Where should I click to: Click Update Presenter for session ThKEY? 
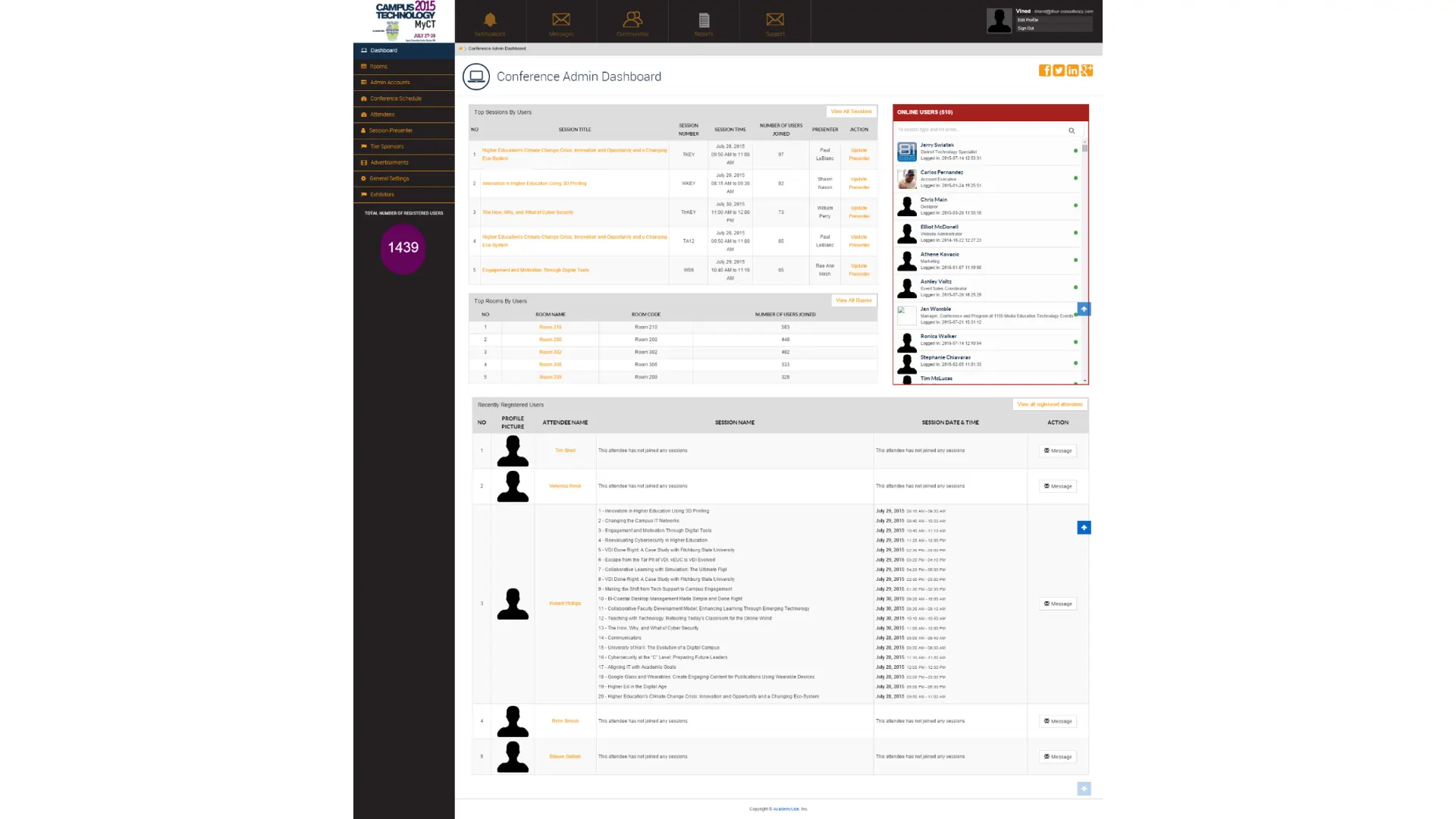(x=858, y=212)
